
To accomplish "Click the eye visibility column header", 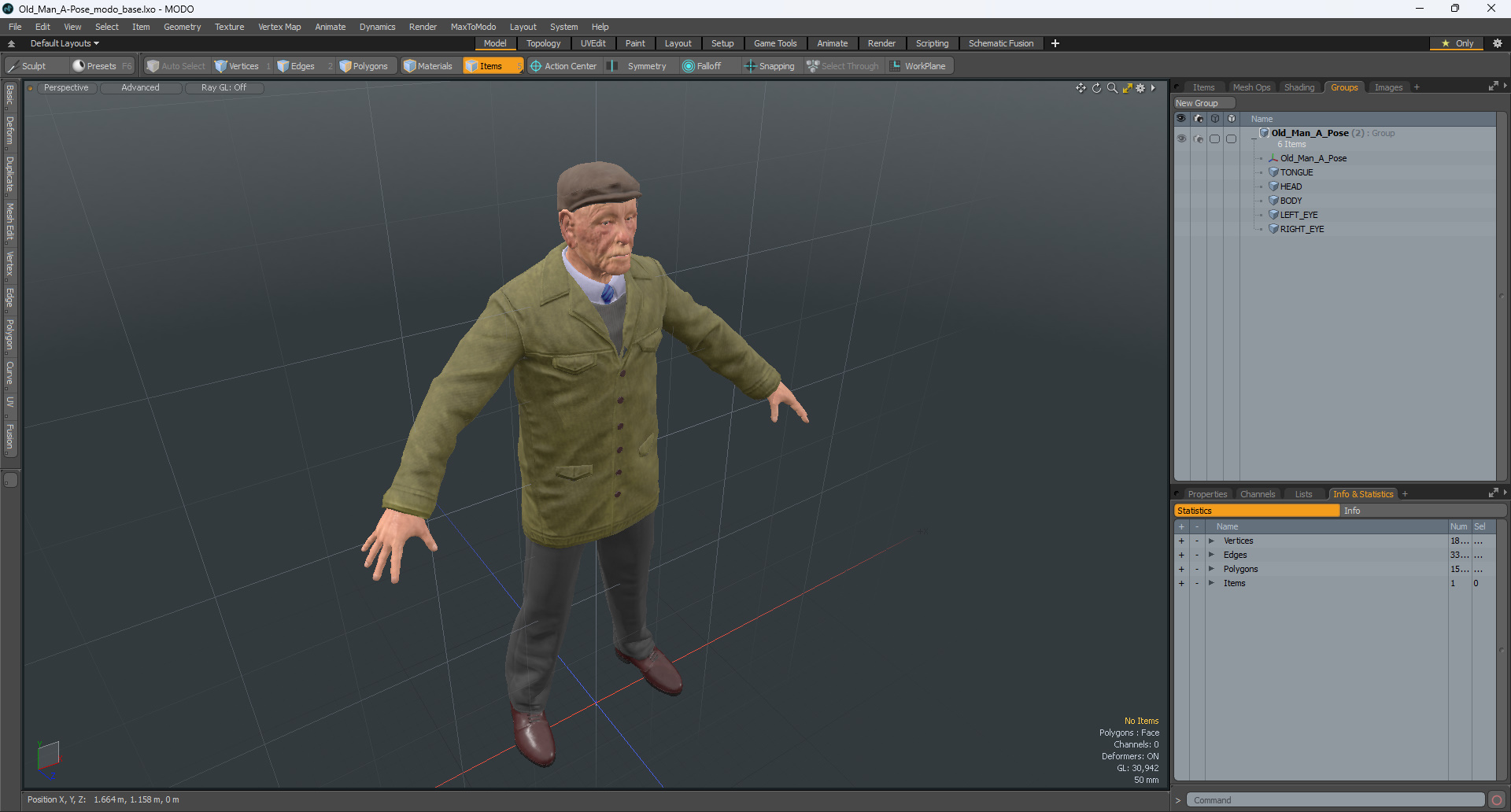I will 1181,119.
